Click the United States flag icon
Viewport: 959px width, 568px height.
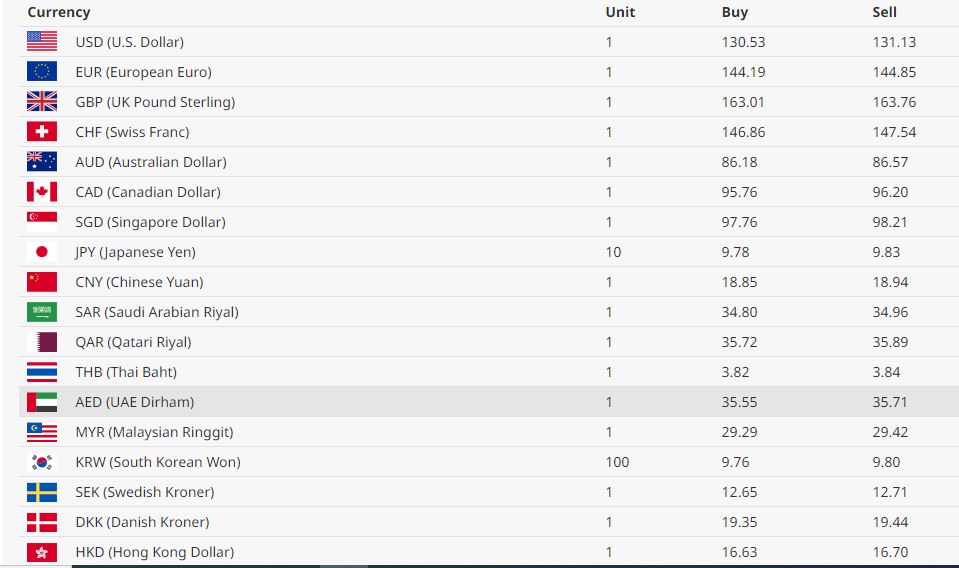[42, 42]
